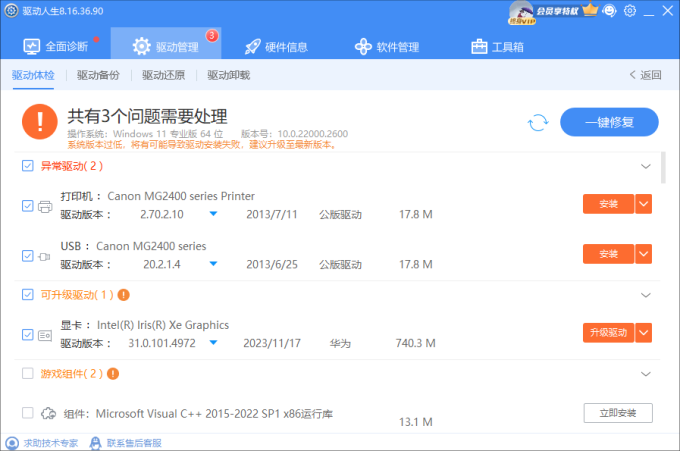Click the 求助技术专家 support icon
Screen dimensions: 680x451
[x=12, y=443]
